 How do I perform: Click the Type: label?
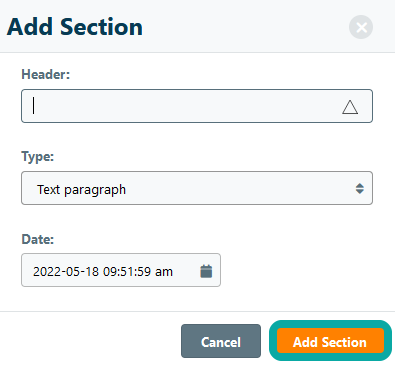(38, 156)
